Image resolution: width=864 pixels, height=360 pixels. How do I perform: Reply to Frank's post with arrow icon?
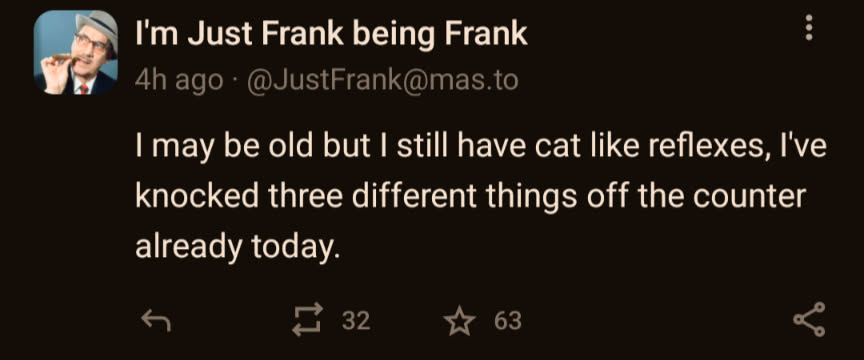(156, 320)
